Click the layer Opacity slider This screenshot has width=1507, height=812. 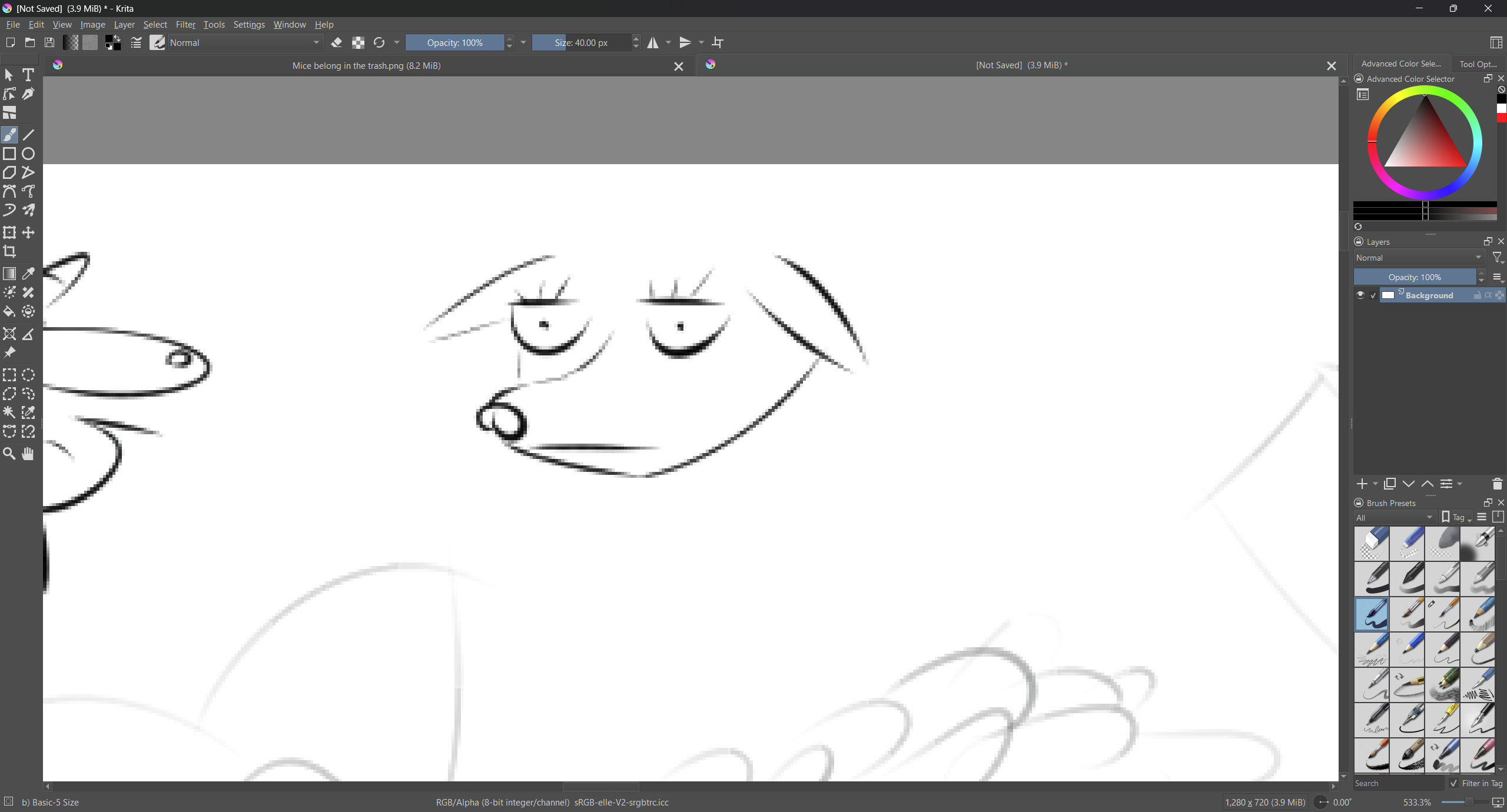click(1414, 277)
